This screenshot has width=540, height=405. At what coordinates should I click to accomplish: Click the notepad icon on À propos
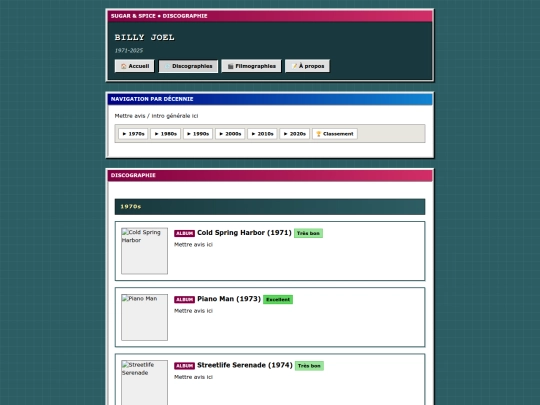[294, 66]
